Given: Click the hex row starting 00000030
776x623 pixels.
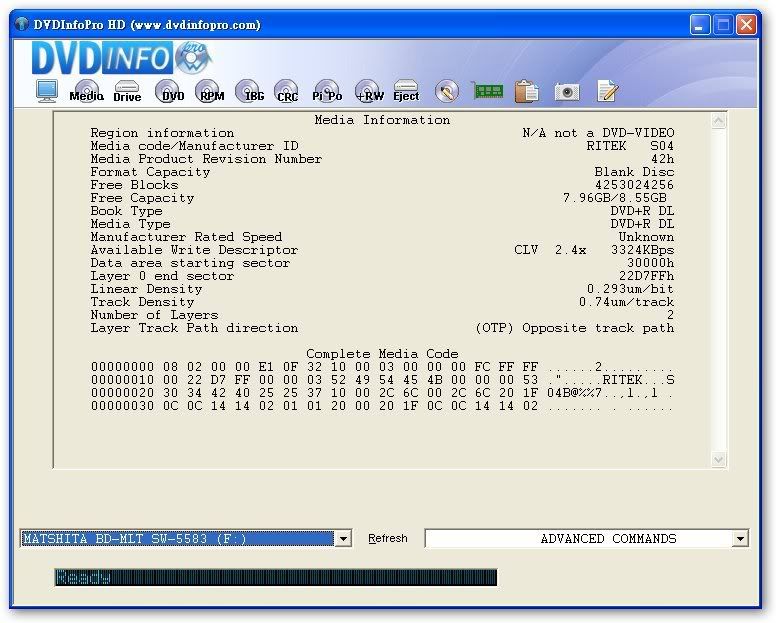Looking at the screenshot, I should coord(382,406).
